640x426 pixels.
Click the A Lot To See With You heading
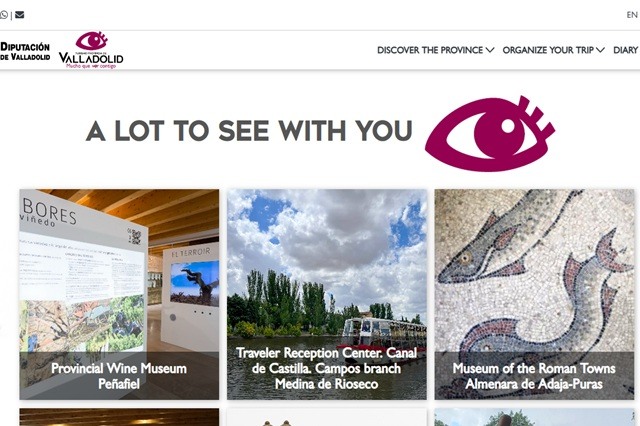(249, 131)
